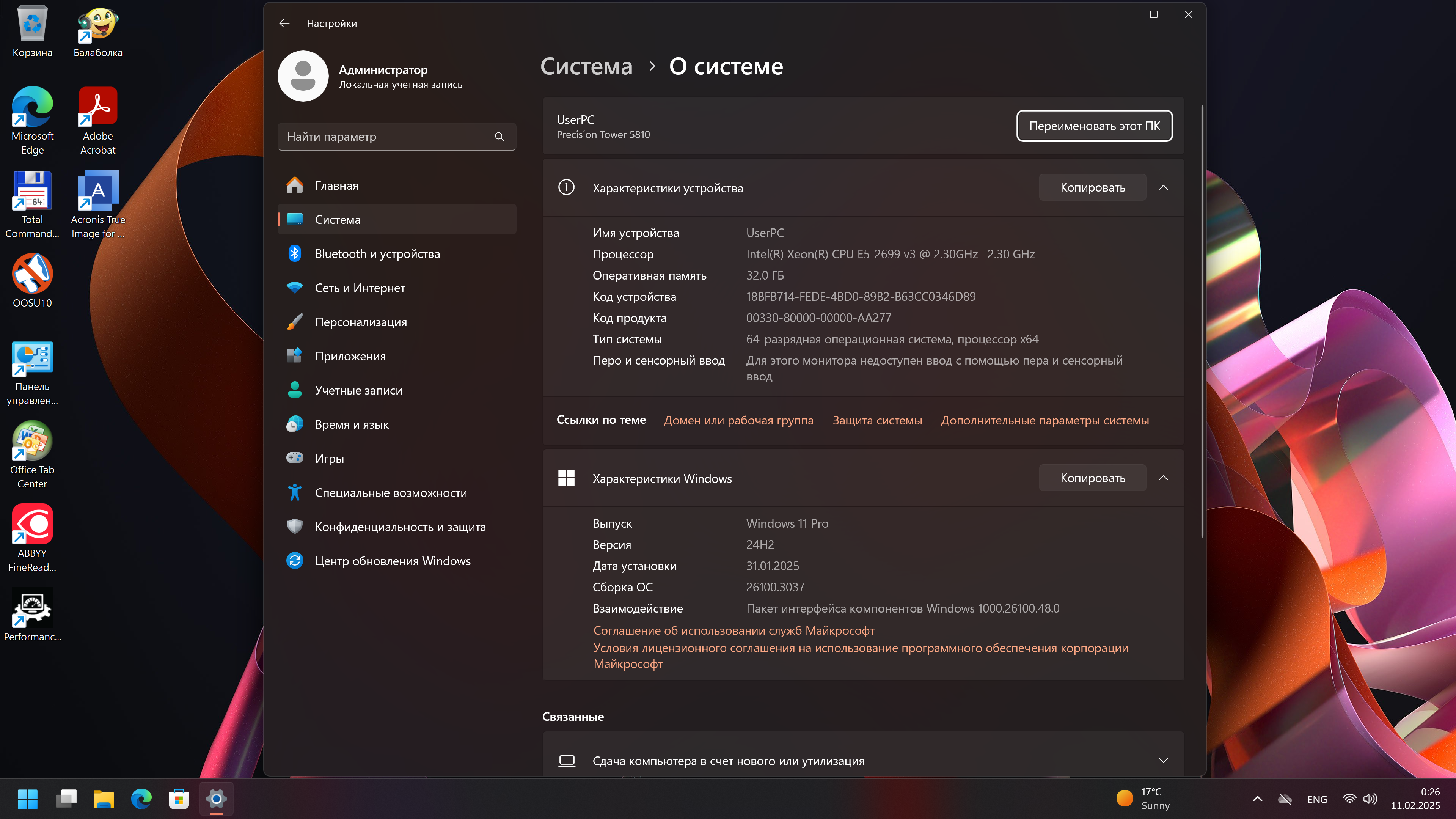
Task: Select the Adobe Acrobat desktop shortcut
Action: pos(98,120)
